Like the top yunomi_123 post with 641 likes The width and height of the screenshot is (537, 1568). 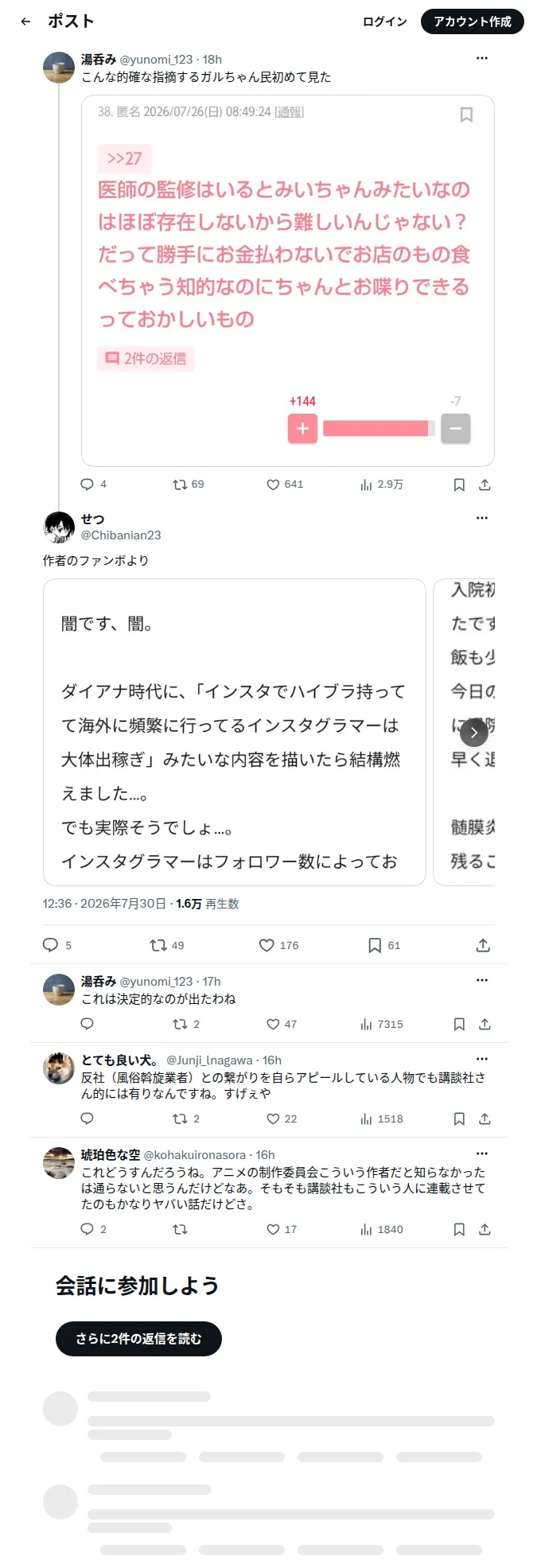coord(285,484)
